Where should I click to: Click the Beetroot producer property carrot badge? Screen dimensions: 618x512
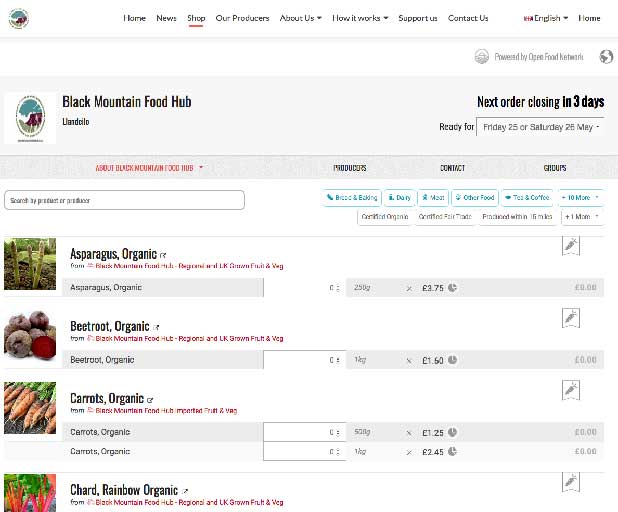(571, 318)
